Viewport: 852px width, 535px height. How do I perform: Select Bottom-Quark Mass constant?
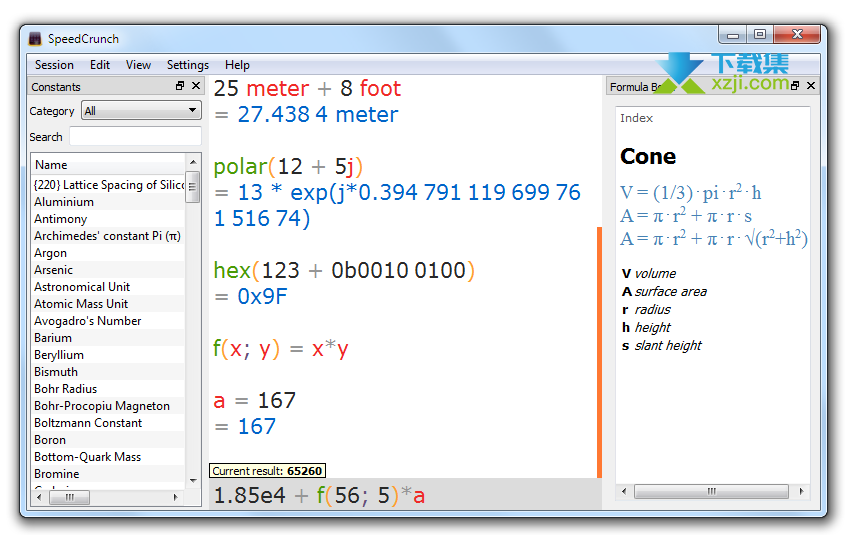(x=108, y=457)
